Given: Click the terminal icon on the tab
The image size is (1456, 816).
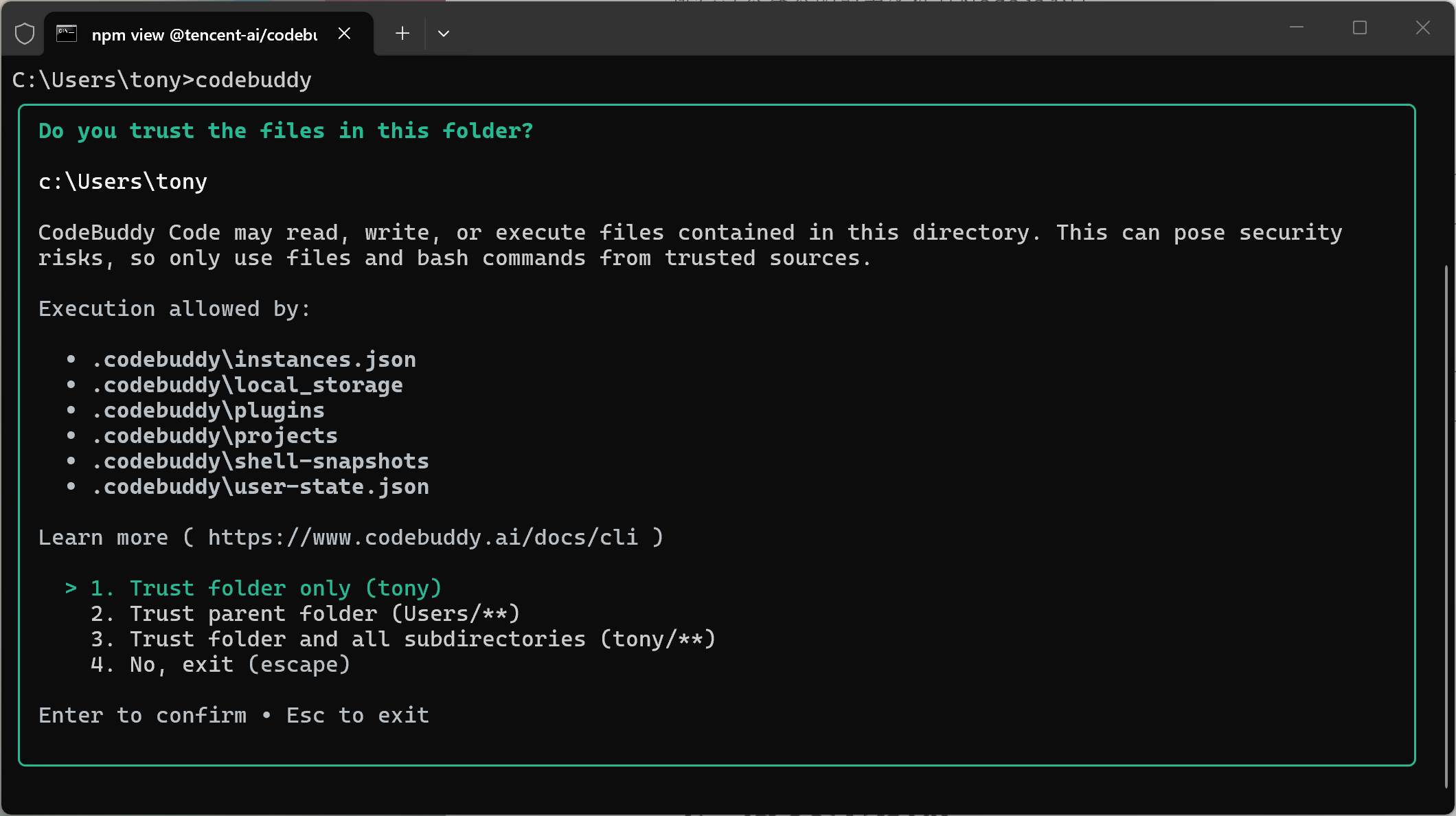Looking at the screenshot, I should (x=67, y=34).
